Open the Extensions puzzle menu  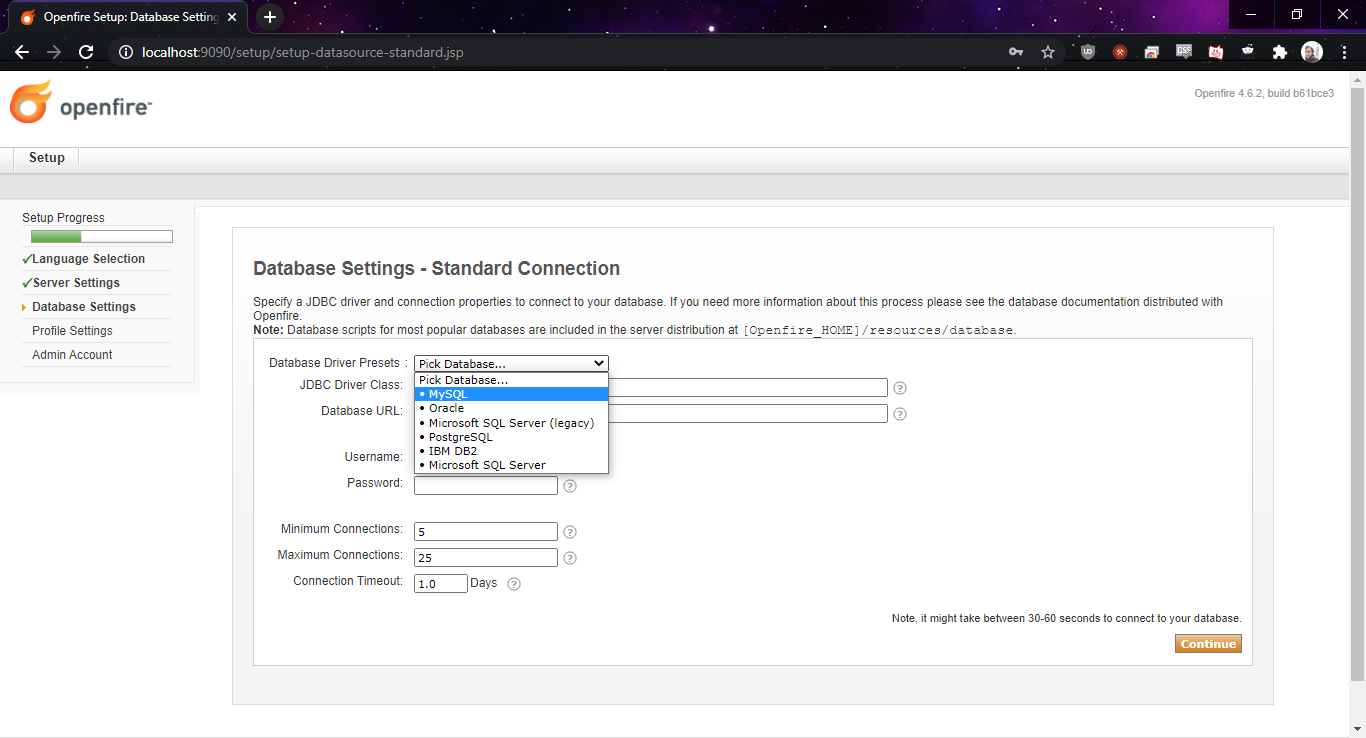coord(1279,52)
